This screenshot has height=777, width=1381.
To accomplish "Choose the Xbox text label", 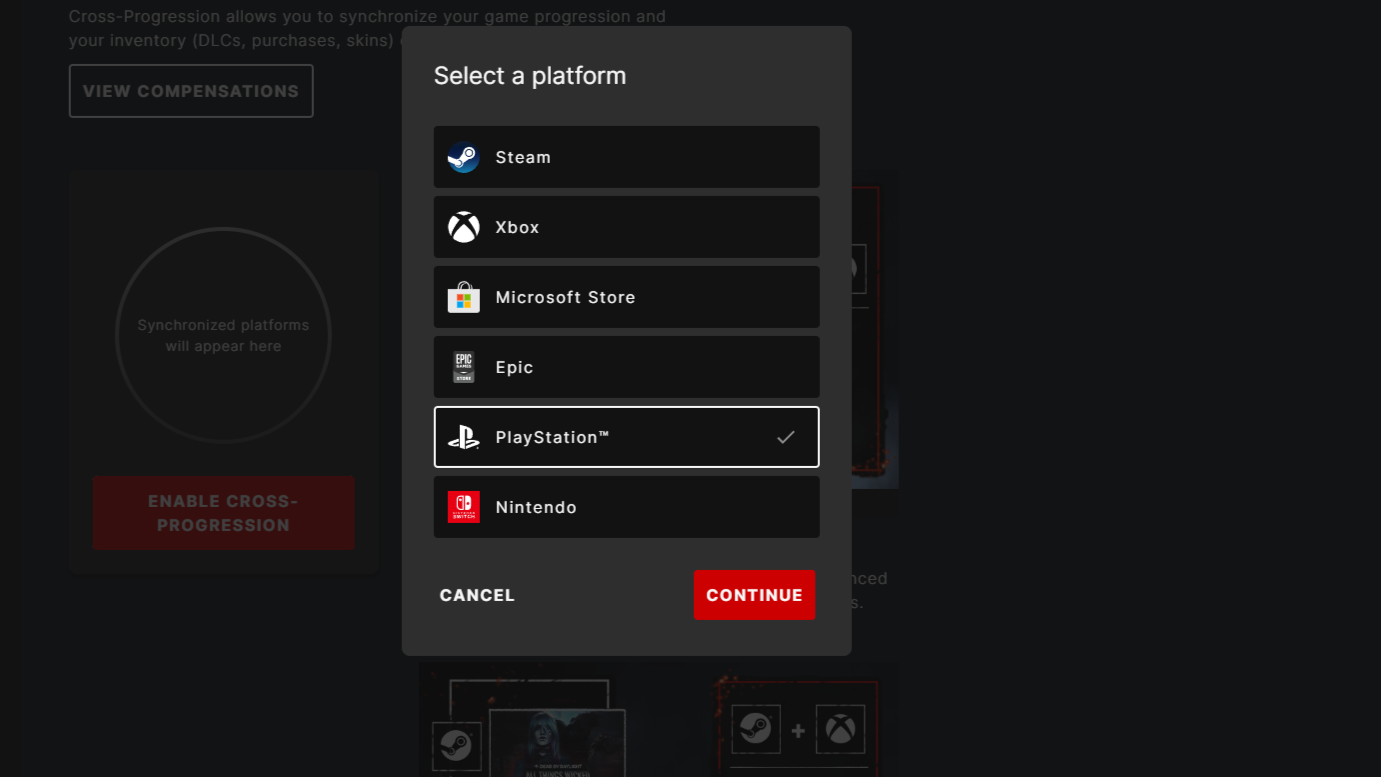I will 517,227.
